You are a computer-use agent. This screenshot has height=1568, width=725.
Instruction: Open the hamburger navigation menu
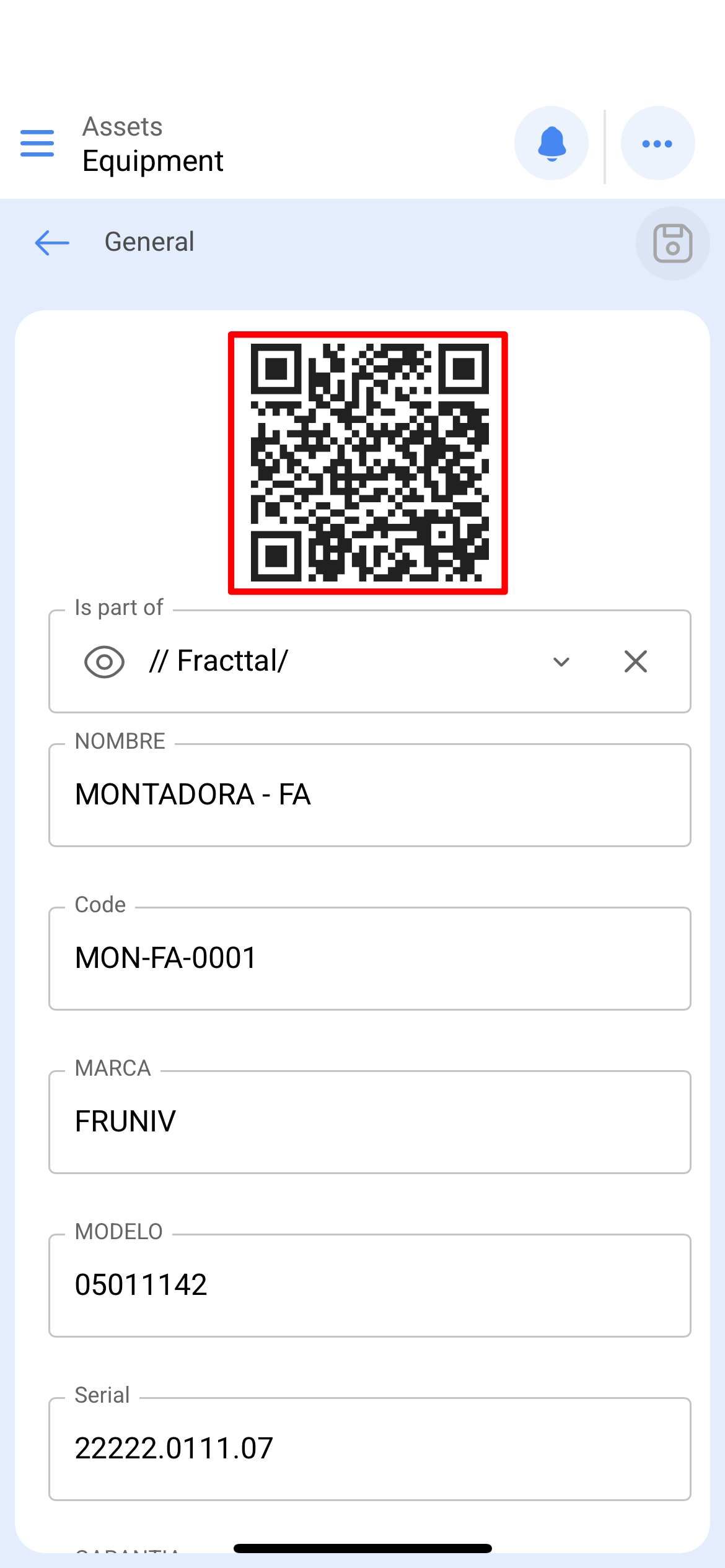click(37, 143)
